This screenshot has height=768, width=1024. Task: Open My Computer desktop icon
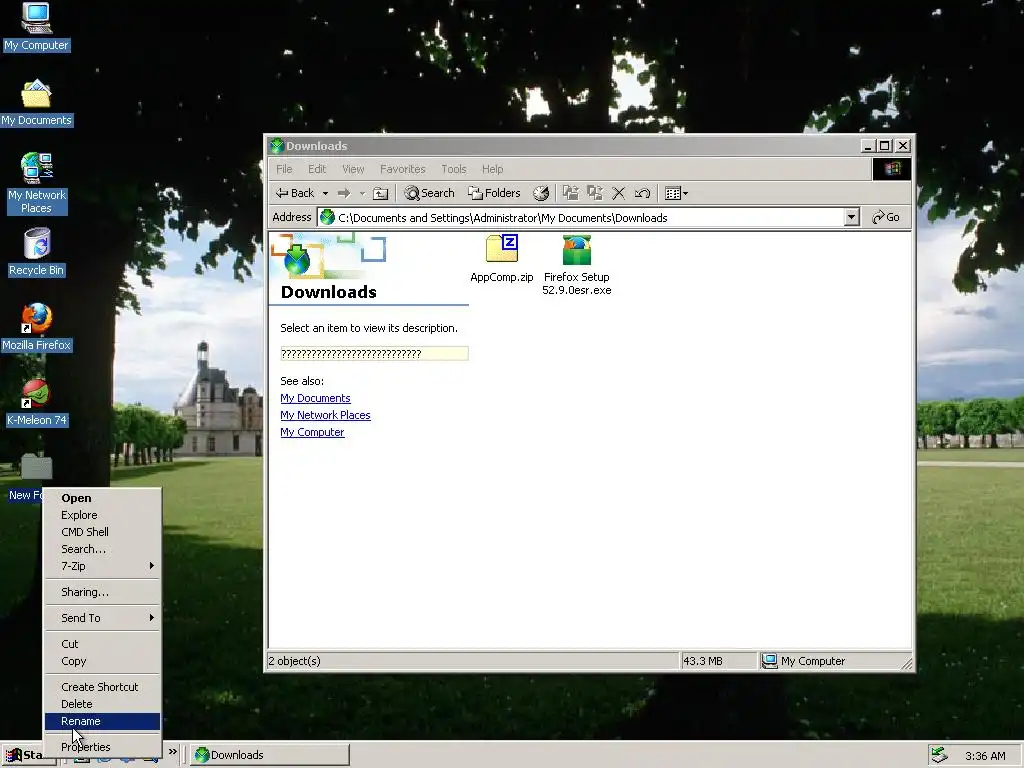click(x=36, y=27)
